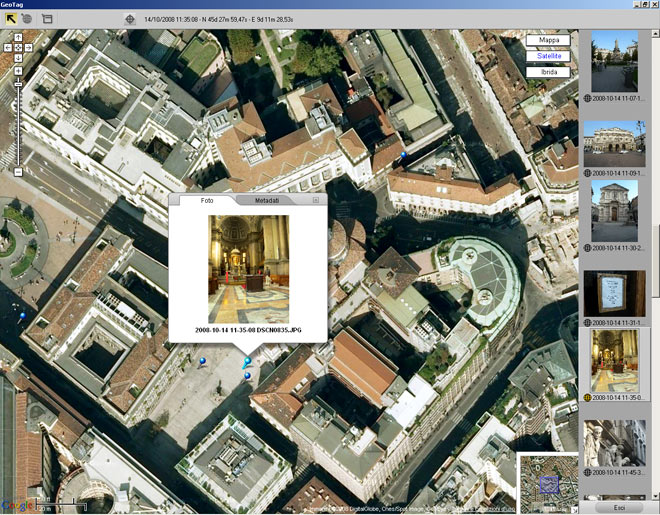Open the window/frame tool in toolbar
This screenshot has width=660, height=515.
click(47, 19)
